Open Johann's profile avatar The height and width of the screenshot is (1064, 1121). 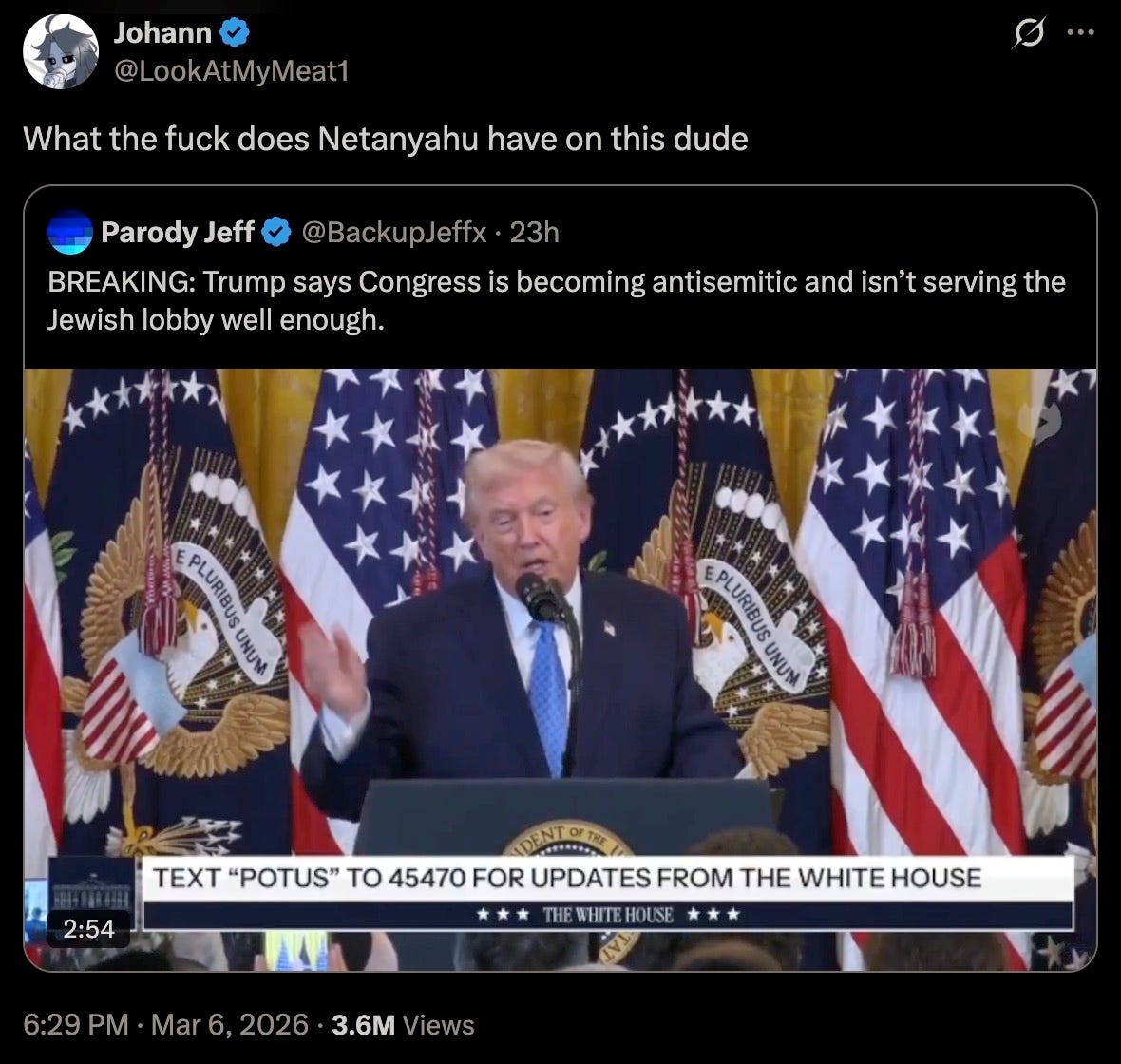click(x=60, y=51)
